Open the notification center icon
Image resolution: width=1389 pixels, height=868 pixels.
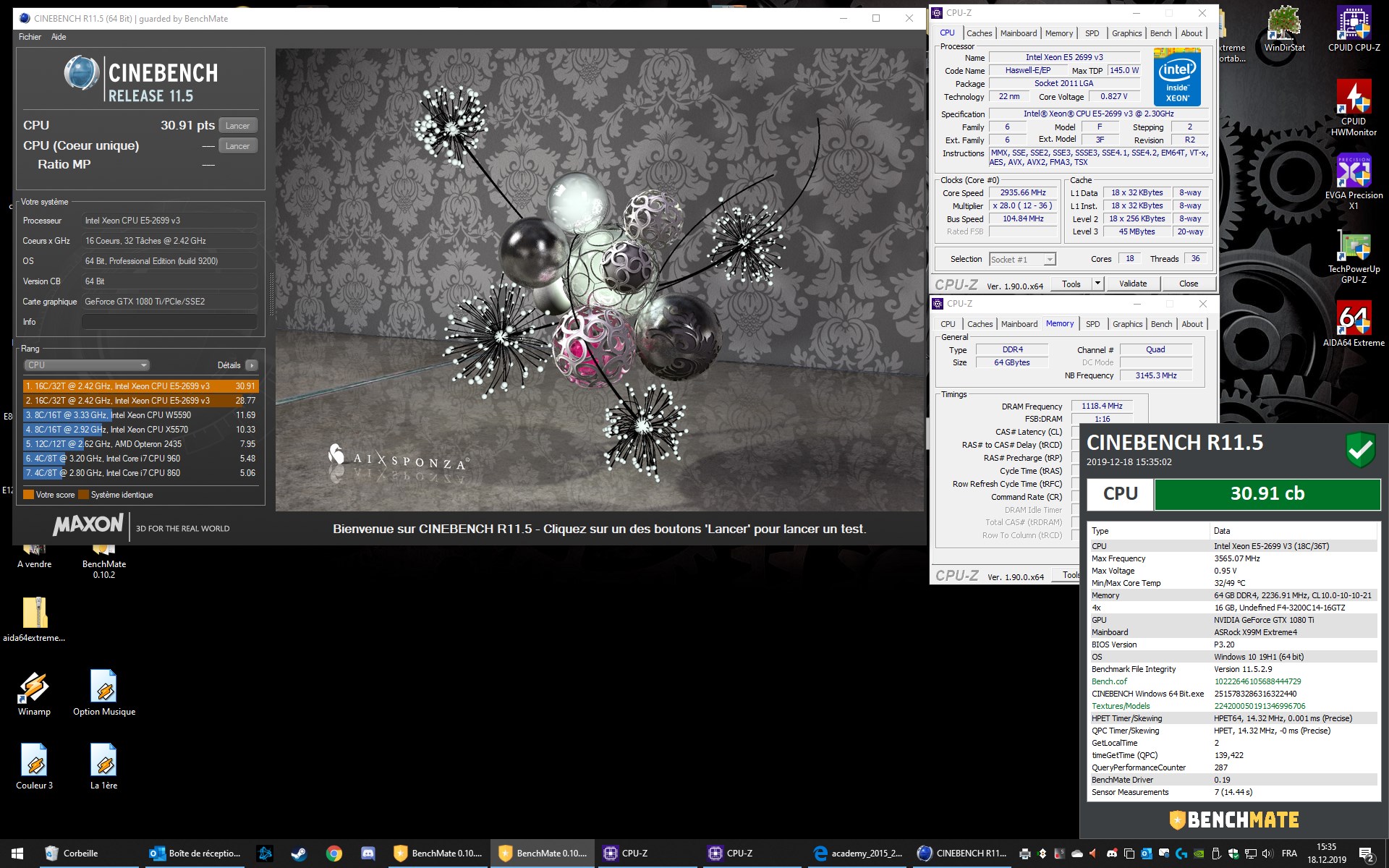point(1367,854)
